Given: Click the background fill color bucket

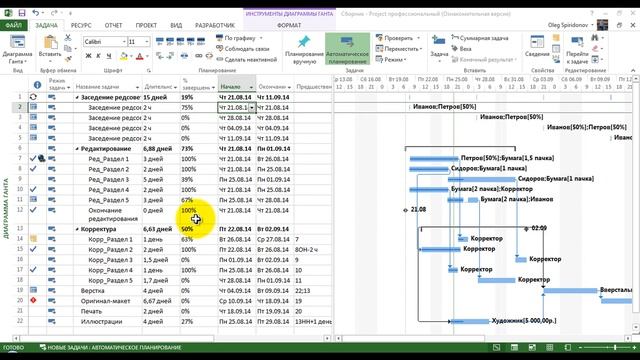Looking at the screenshot, I should (123, 56).
